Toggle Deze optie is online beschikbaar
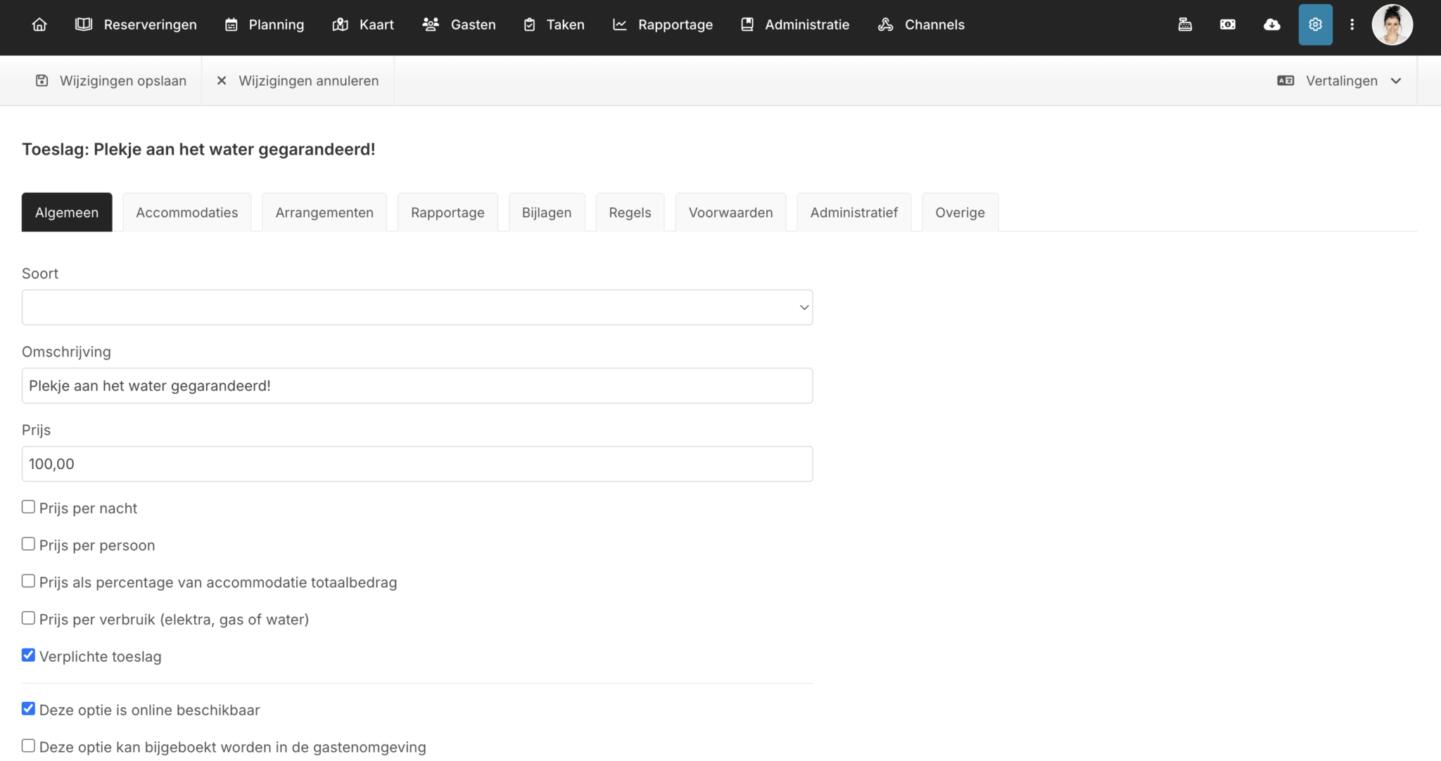1441x761 pixels. (x=28, y=708)
